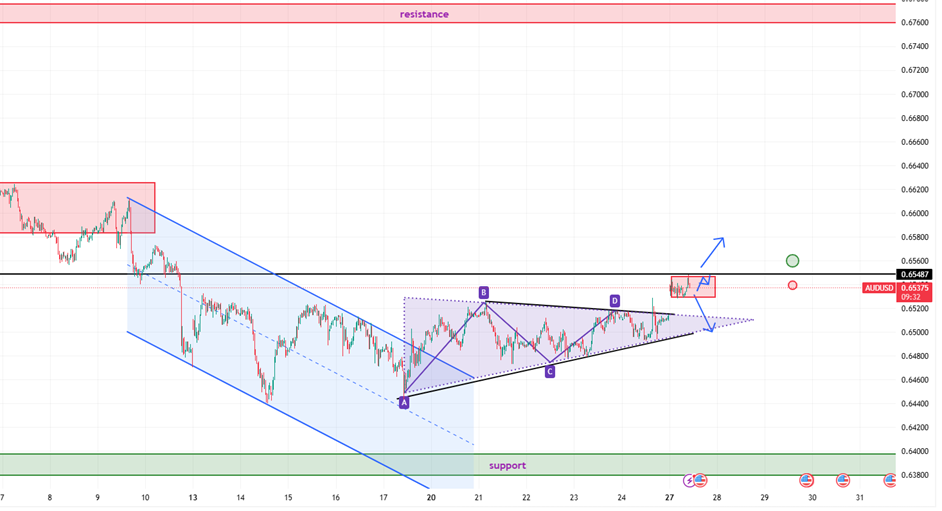Select the small red circle marker
Viewport: 942px width, 511px height.
[792, 286]
